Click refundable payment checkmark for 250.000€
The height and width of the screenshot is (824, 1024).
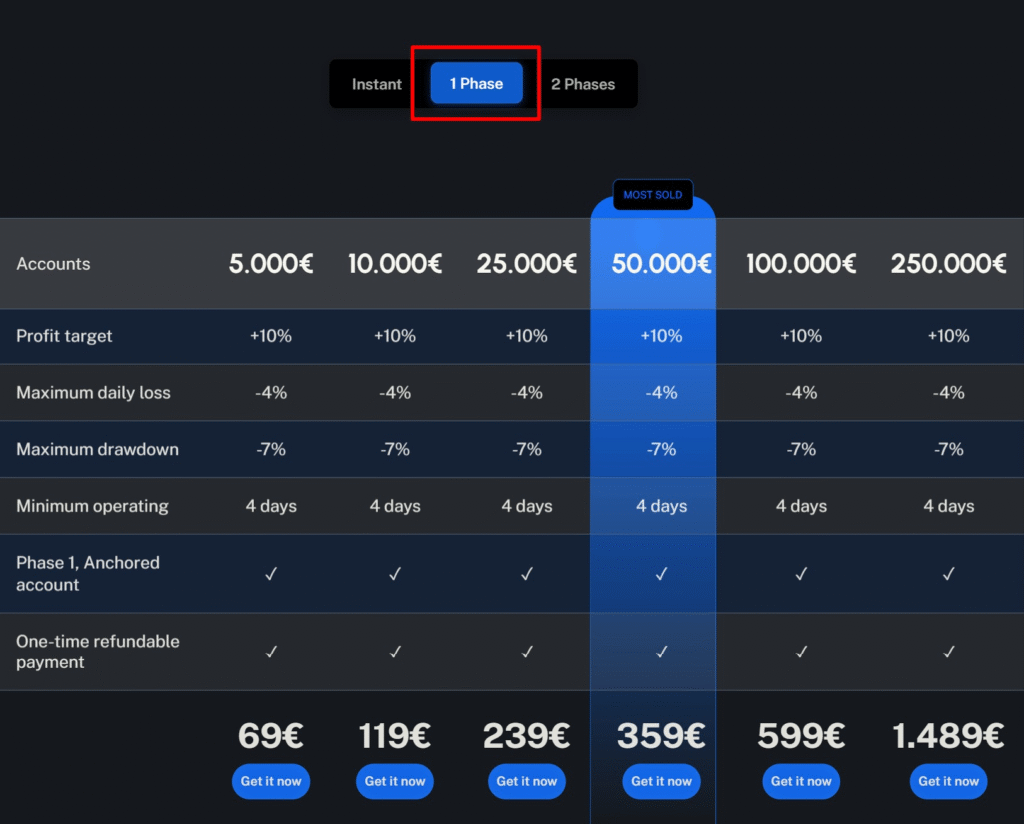point(948,652)
